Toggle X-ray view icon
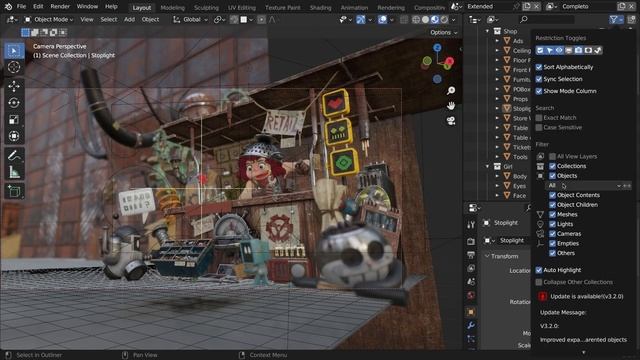 (x=404, y=20)
